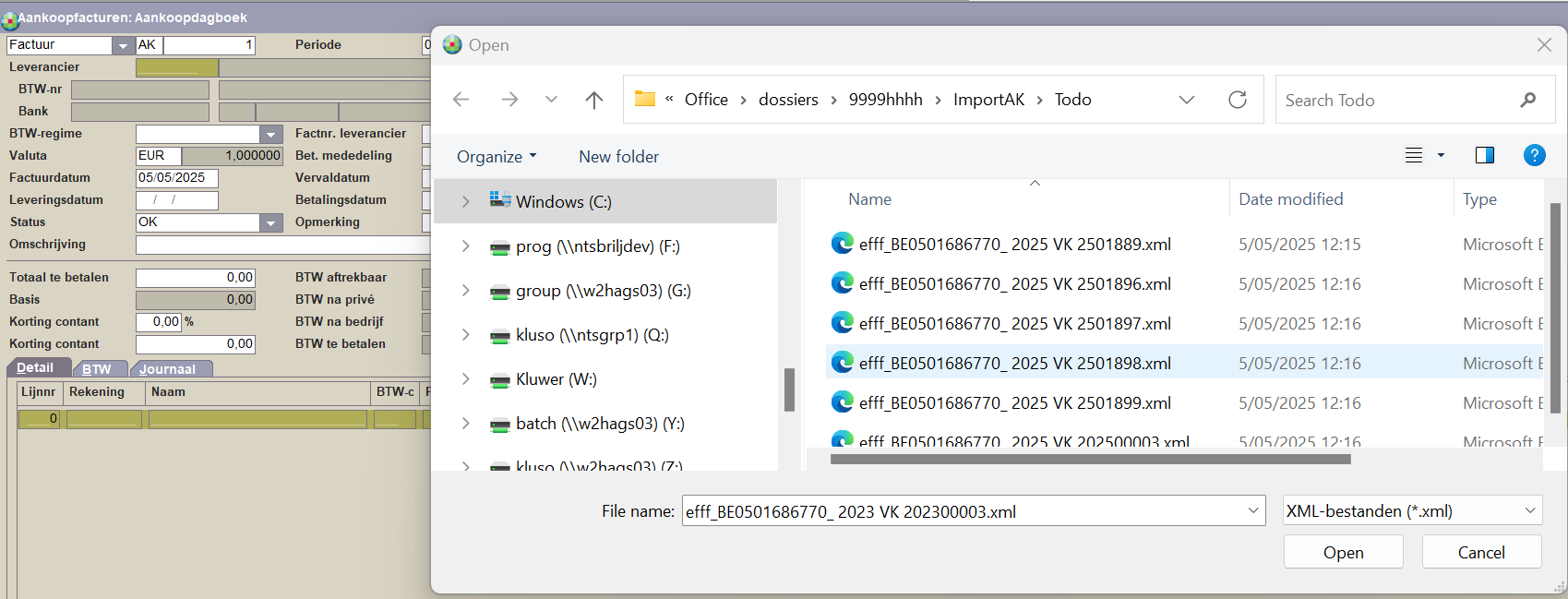Click the change view list icon
This screenshot has height=599, width=1568.
pos(1414,155)
